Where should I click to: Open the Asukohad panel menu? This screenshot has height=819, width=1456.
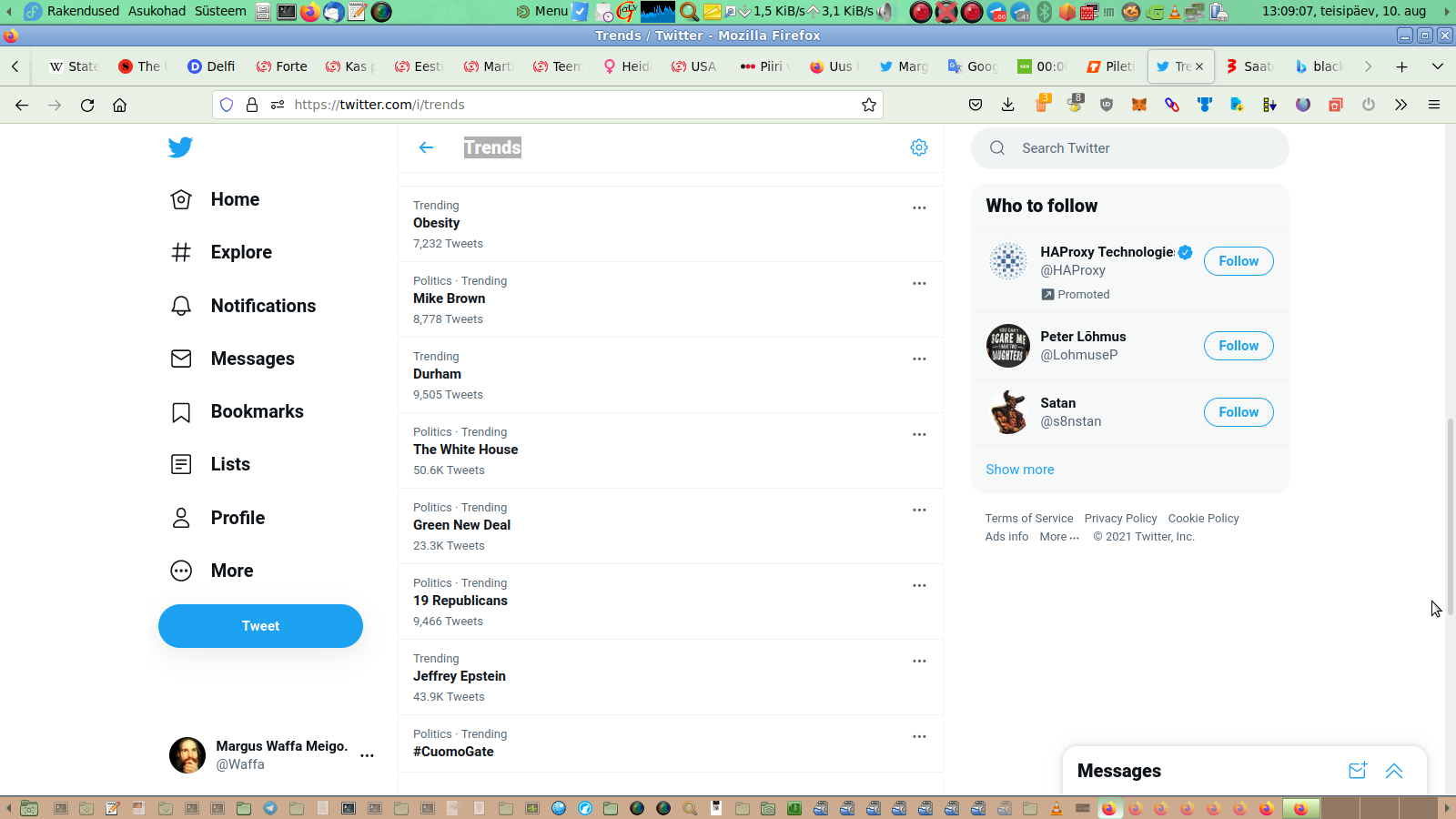pos(157,11)
